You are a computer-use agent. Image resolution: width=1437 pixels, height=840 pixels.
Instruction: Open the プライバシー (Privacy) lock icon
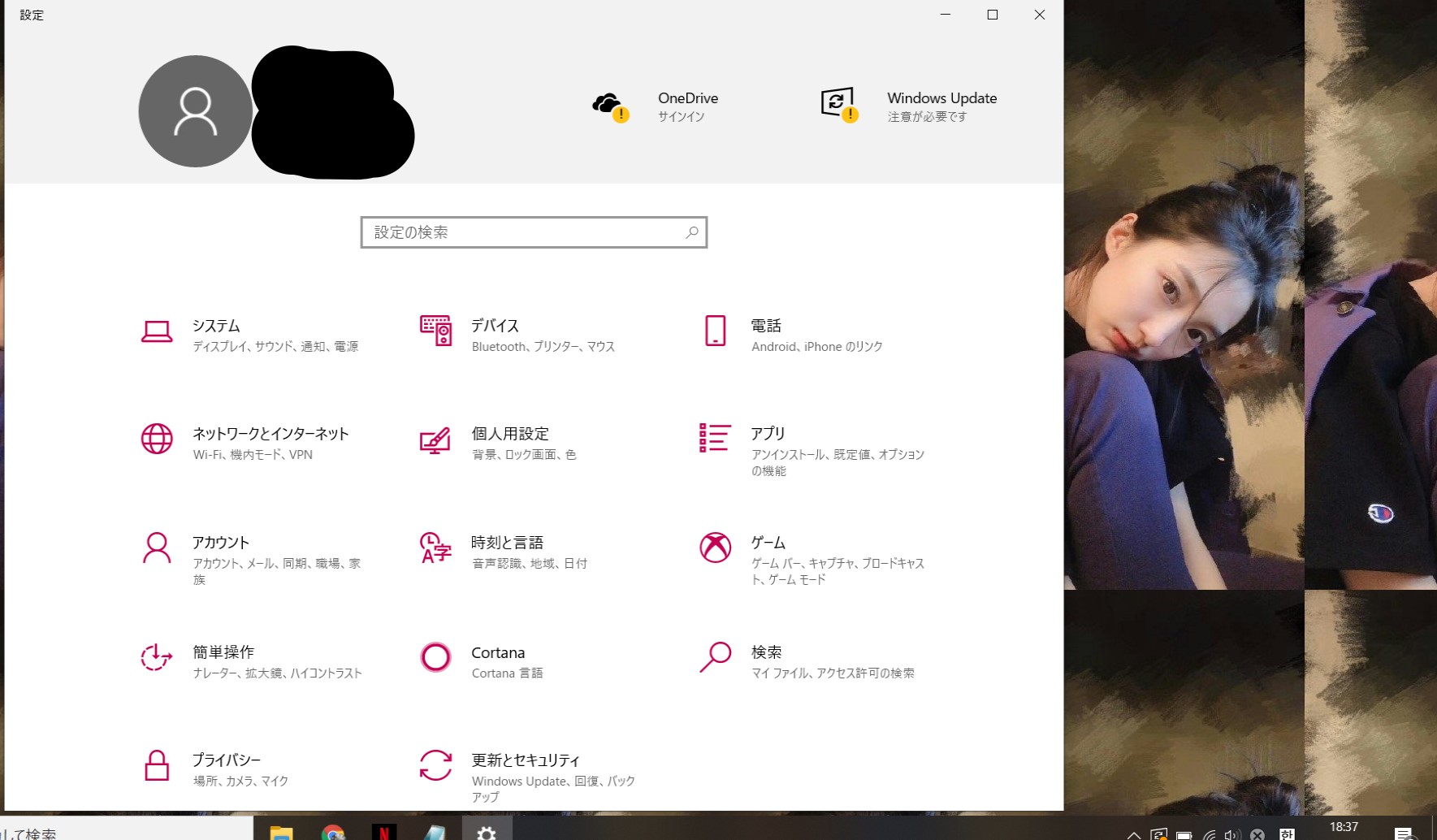[x=157, y=765]
